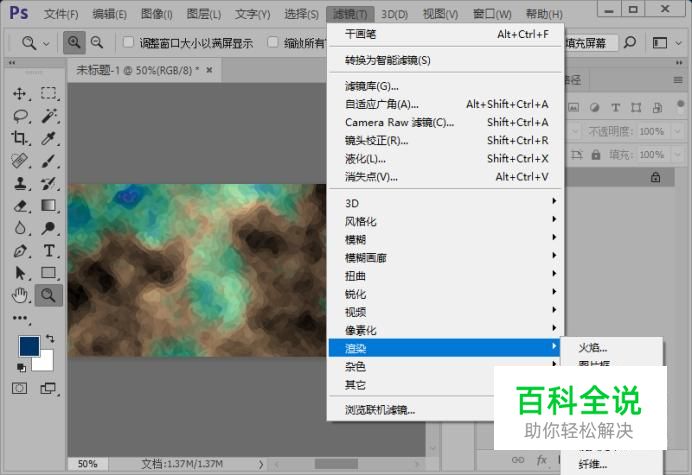
Task: Open the layer opacity 100% dropdown
Action: (678, 131)
